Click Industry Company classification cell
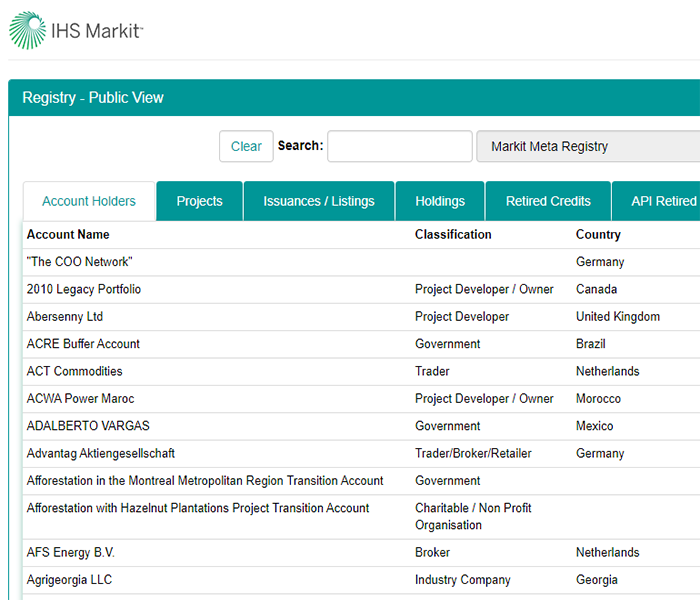 tap(462, 579)
